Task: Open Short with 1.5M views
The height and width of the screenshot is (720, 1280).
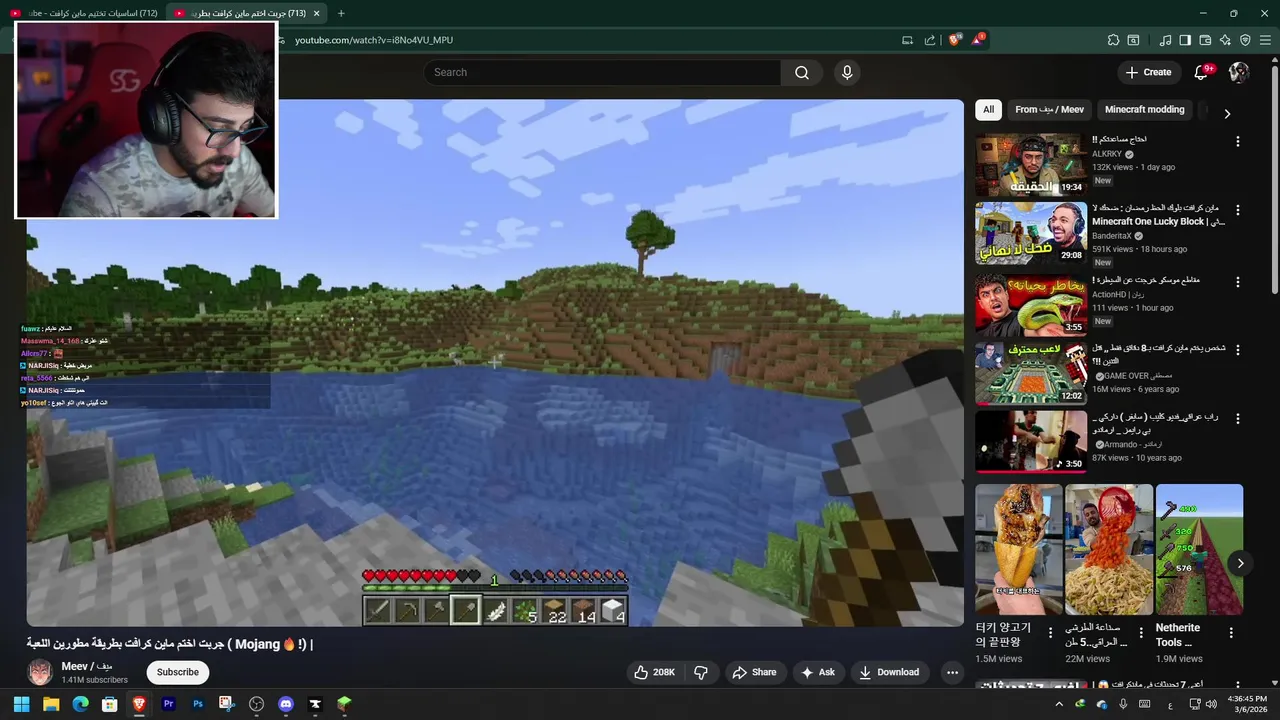Action: tap(1019, 549)
